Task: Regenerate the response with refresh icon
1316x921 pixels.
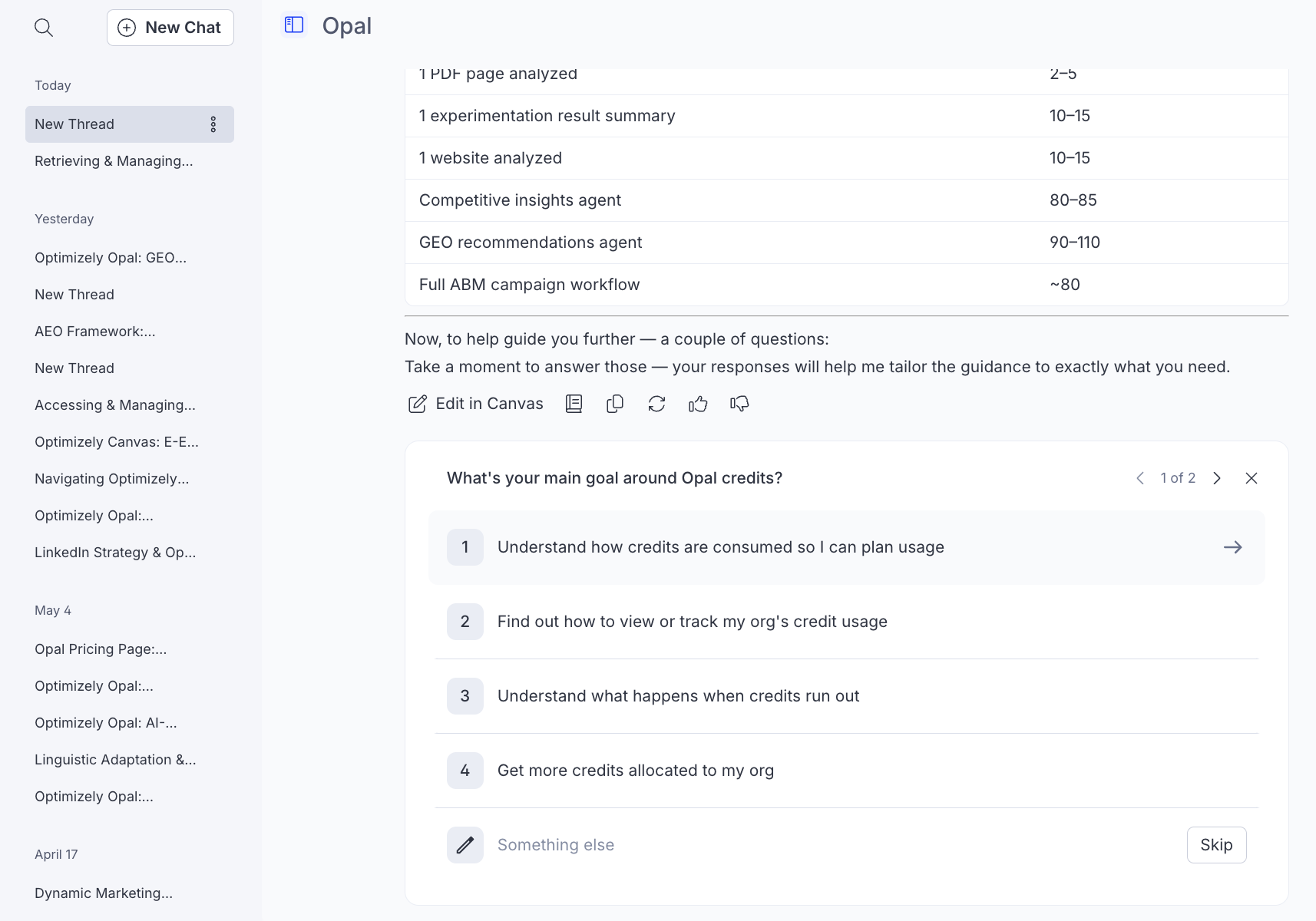Action: 656,404
